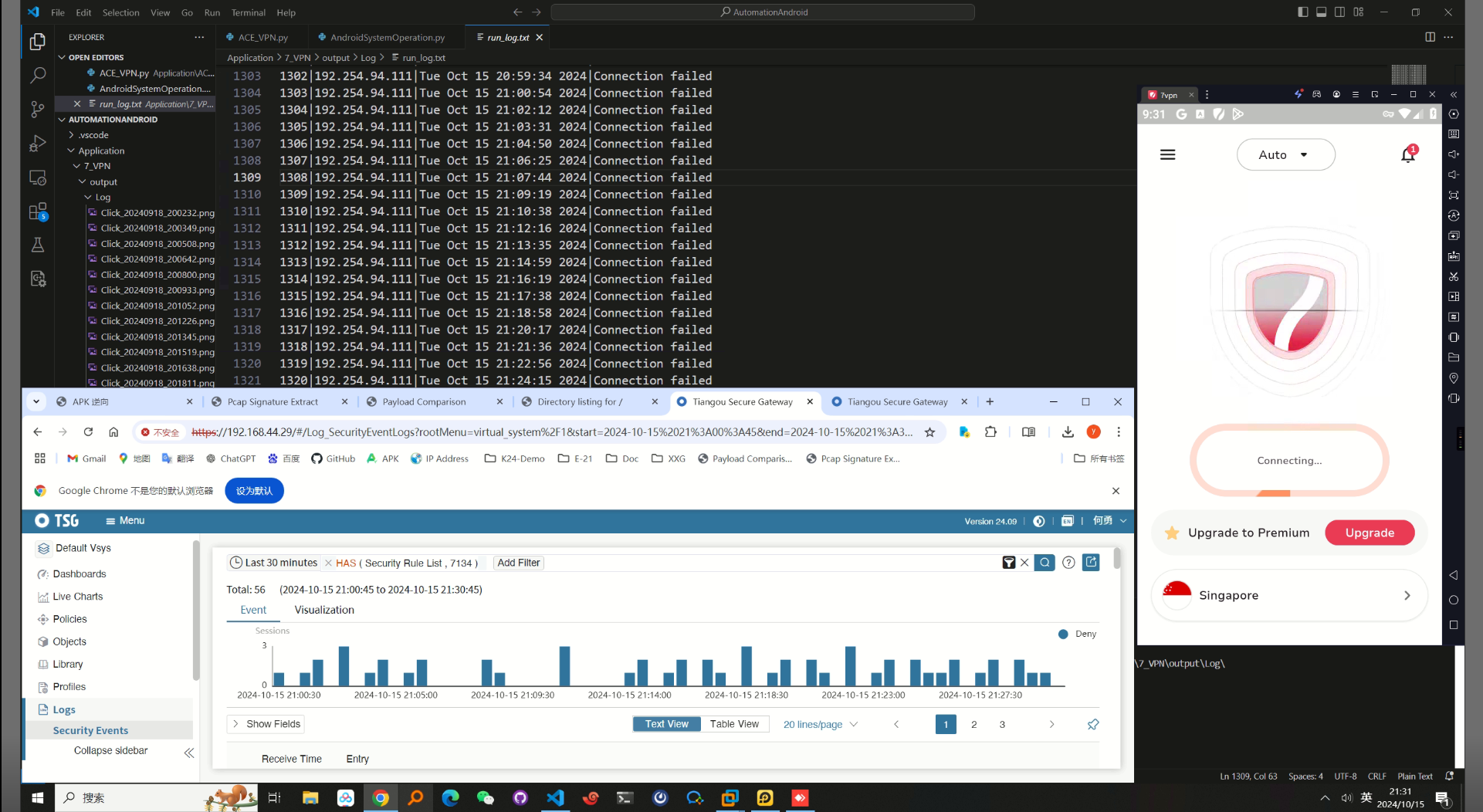Screen dimensions: 1483x812
Task: Click the red Upgrade button
Action: pyautogui.click(x=1369, y=533)
